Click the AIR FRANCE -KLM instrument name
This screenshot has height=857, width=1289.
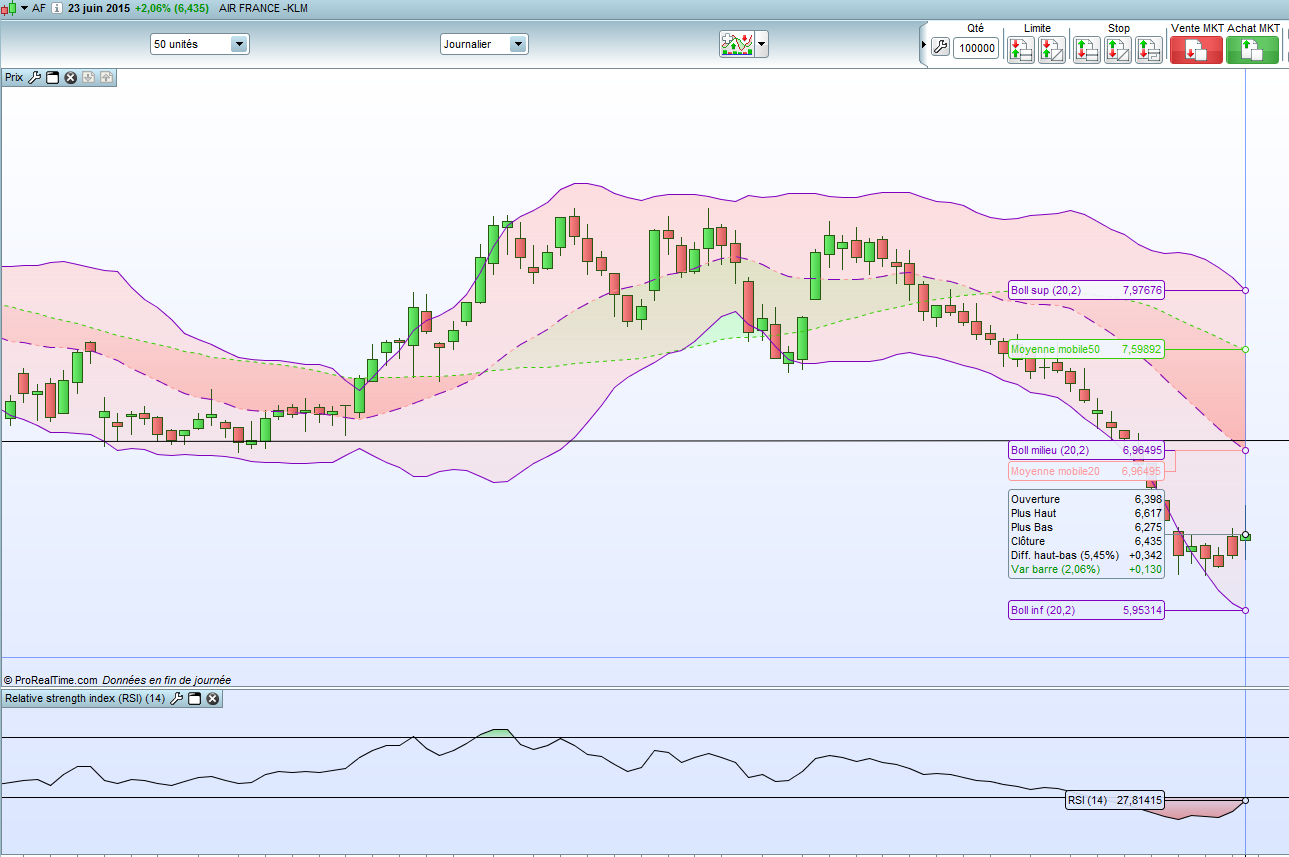[265, 8]
